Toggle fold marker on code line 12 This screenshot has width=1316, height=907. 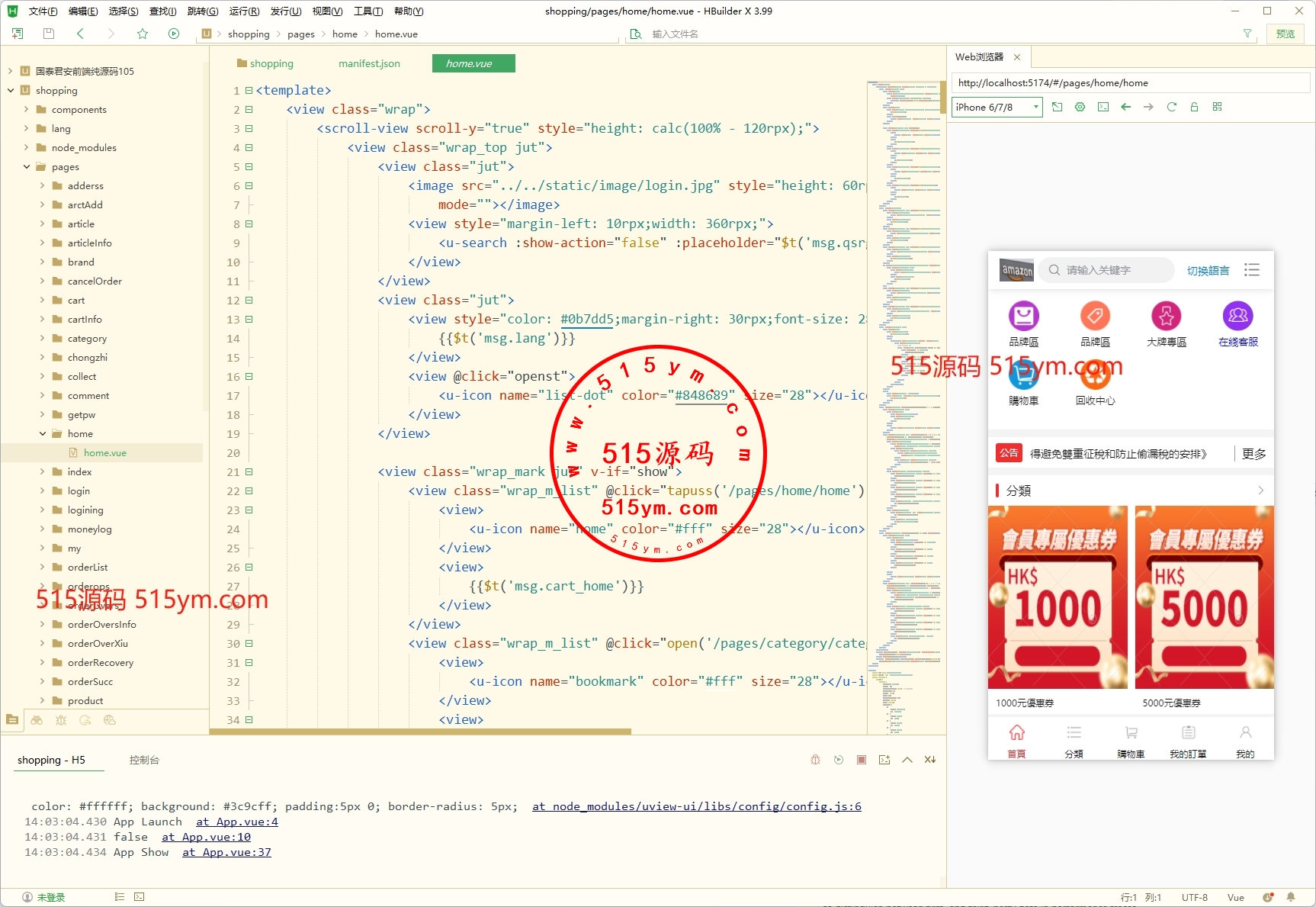coord(249,301)
